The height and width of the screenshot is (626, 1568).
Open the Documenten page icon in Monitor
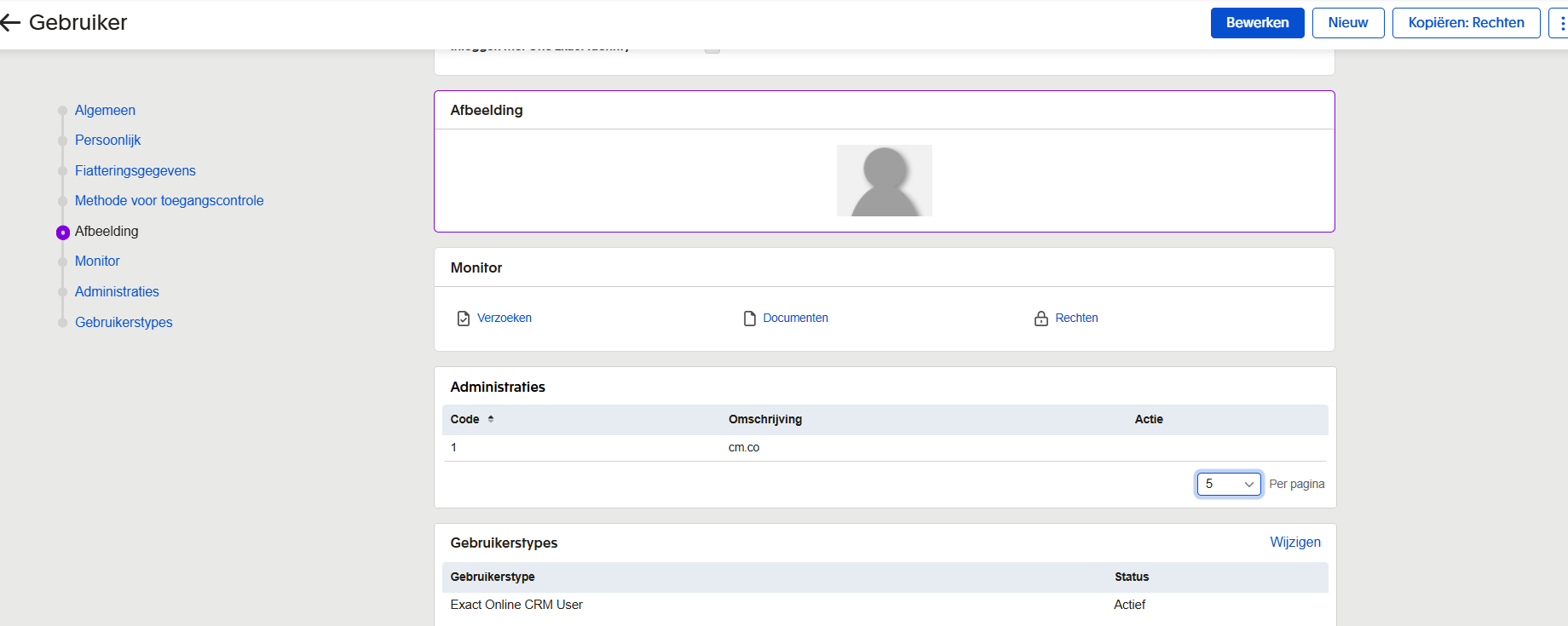point(750,319)
